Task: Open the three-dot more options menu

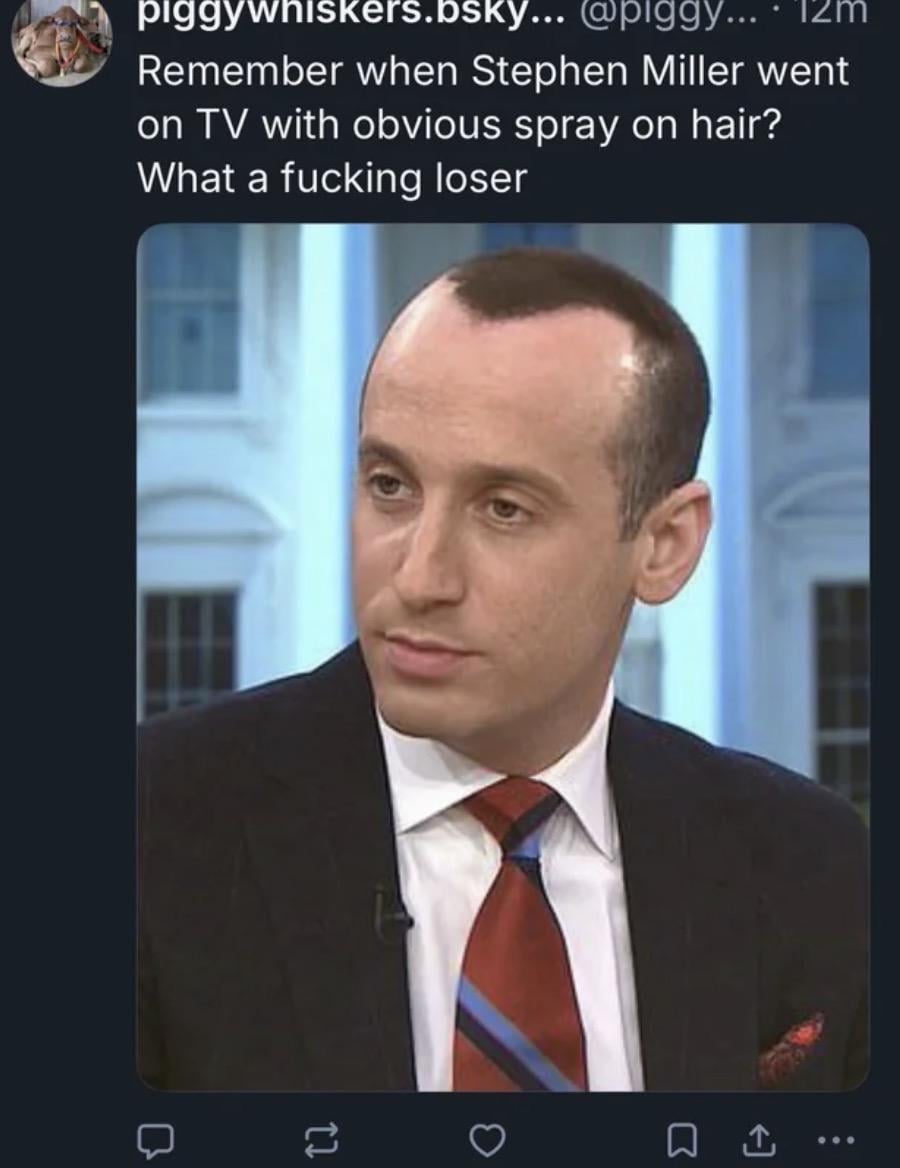Action: pos(833,1139)
